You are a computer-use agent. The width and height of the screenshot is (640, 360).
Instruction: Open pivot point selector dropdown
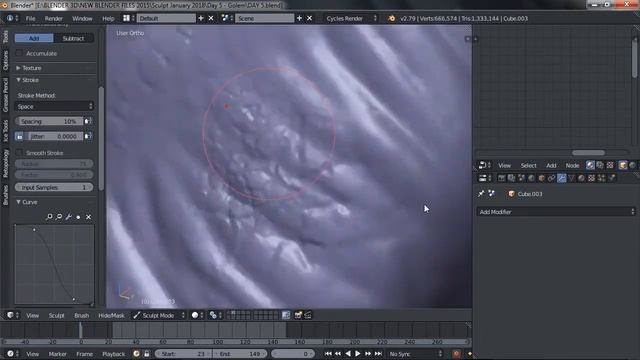[215, 315]
